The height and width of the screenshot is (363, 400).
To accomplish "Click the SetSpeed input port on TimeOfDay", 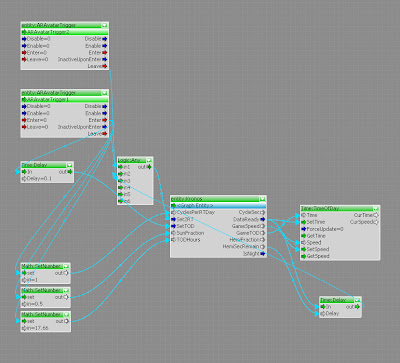I will coord(304,249).
